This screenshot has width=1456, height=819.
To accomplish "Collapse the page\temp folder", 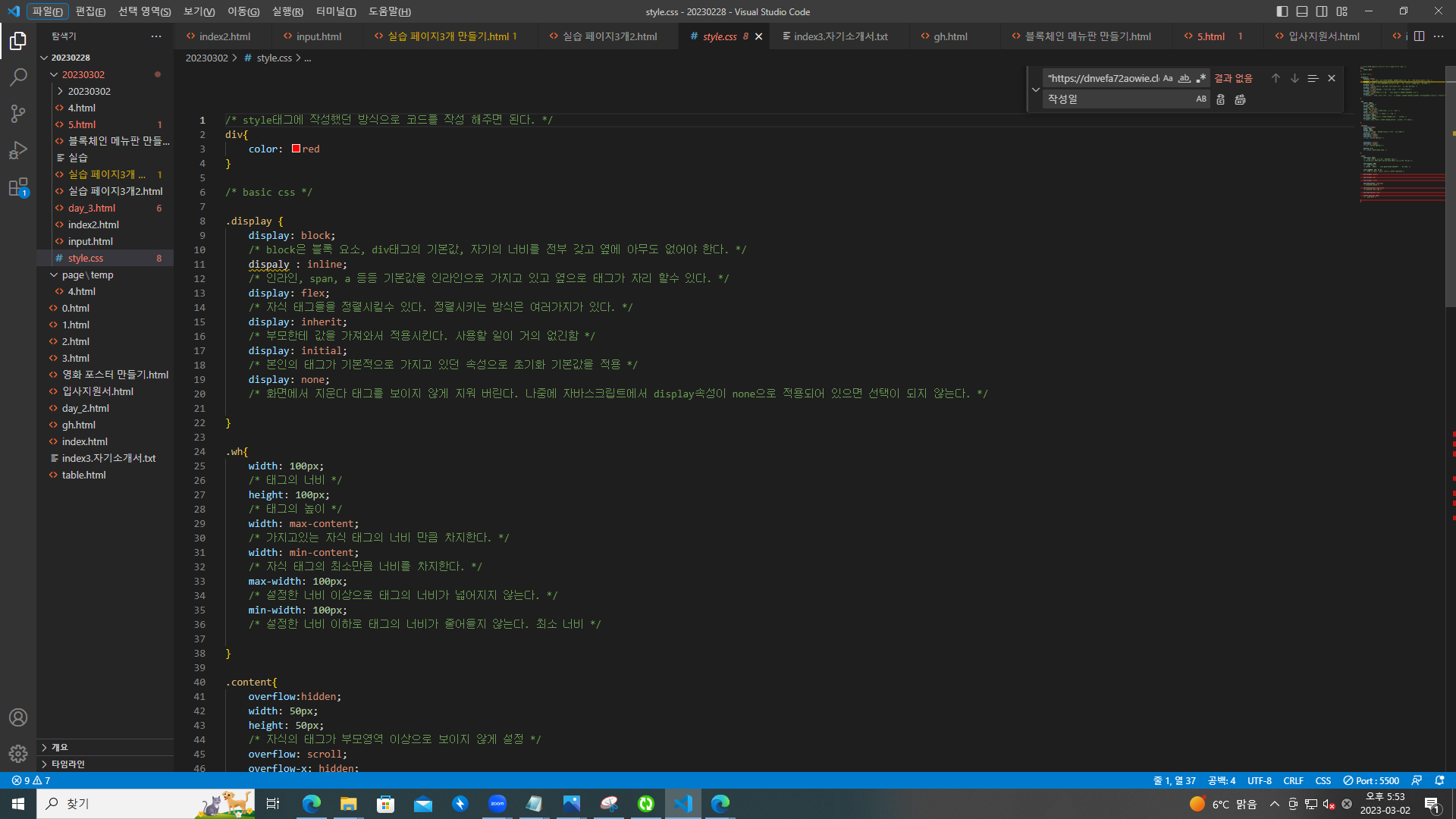I will (54, 275).
